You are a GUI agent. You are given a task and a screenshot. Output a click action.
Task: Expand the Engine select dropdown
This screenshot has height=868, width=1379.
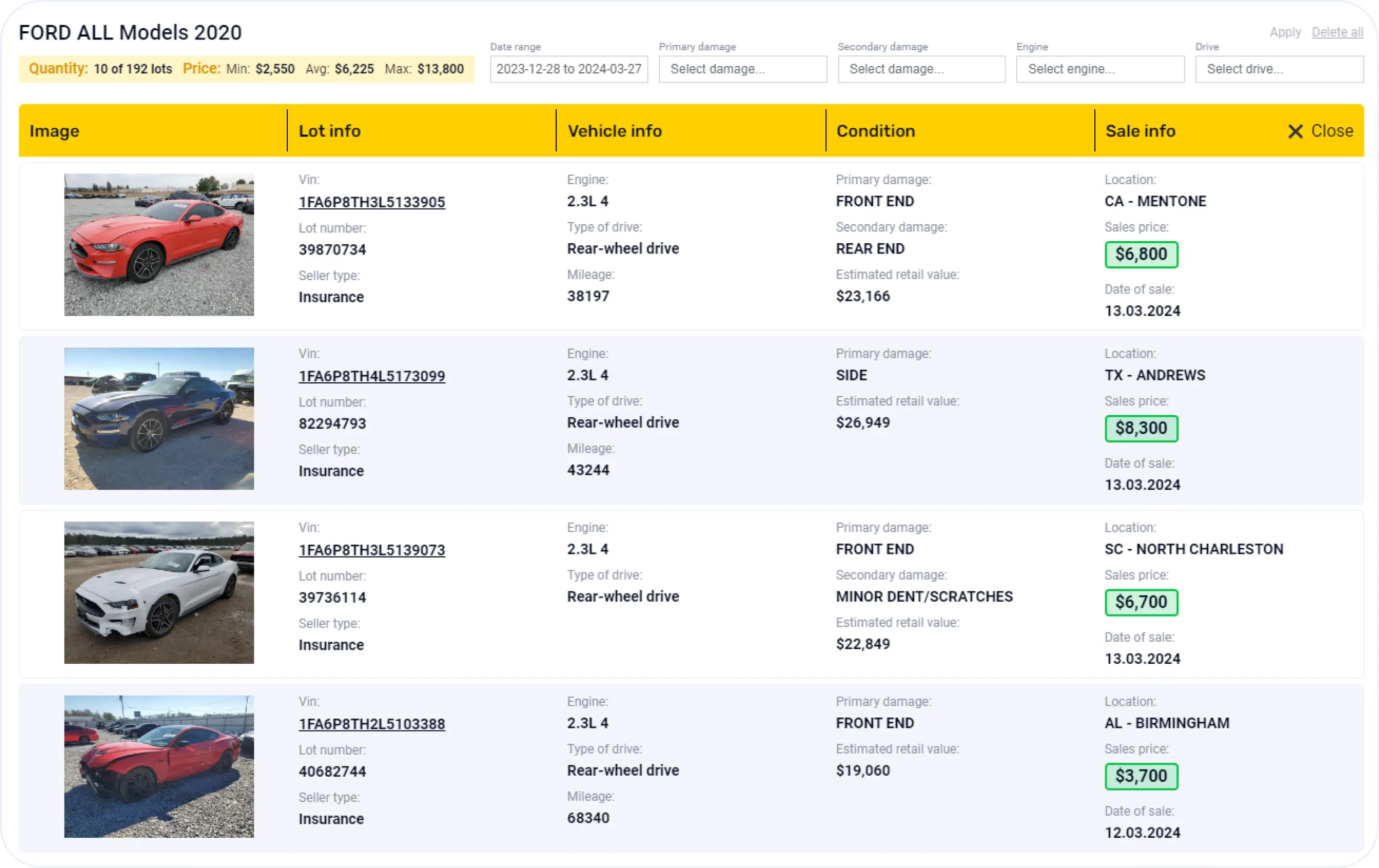[1099, 69]
